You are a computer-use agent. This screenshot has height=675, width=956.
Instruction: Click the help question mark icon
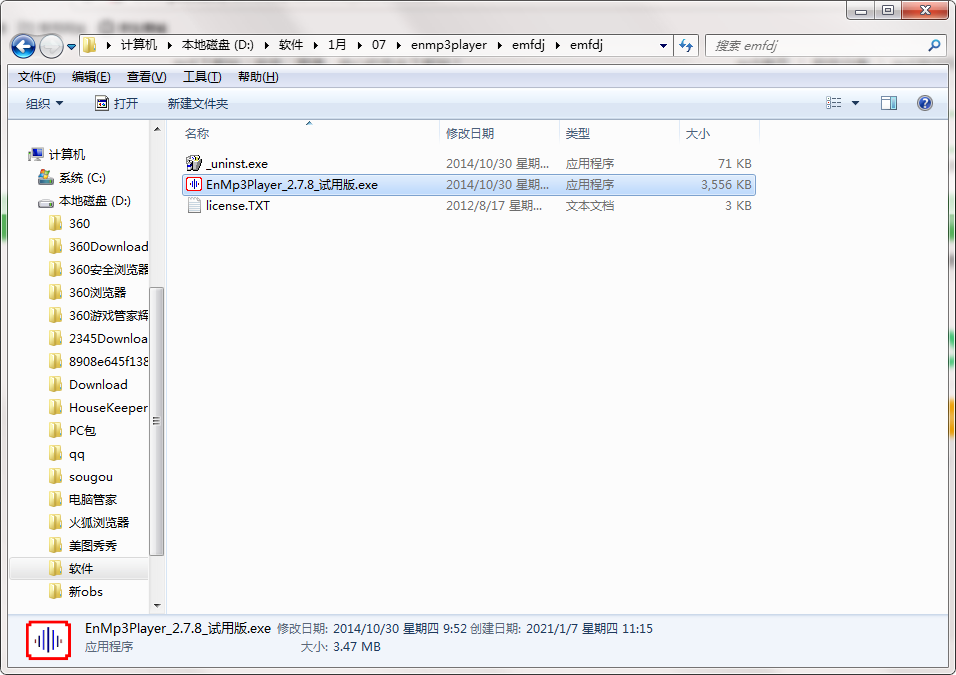click(x=924, y=103)
